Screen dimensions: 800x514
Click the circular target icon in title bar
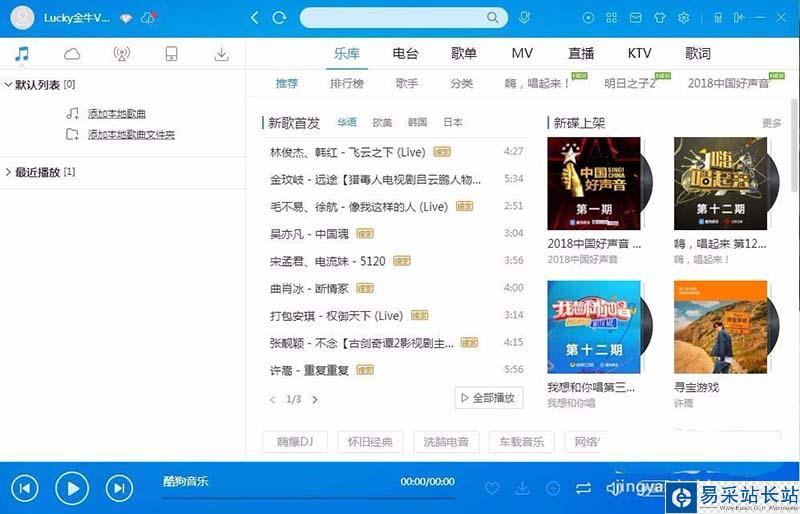point(588,18)
